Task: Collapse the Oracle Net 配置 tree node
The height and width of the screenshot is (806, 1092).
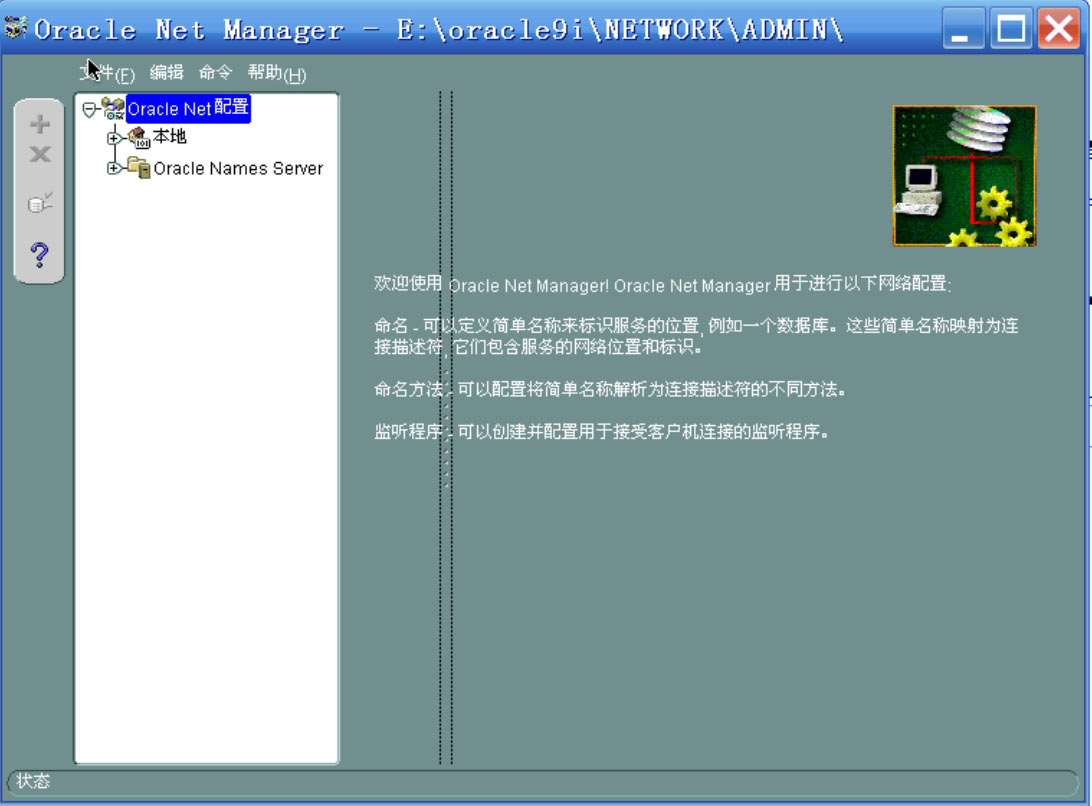Action: [89, 109]
